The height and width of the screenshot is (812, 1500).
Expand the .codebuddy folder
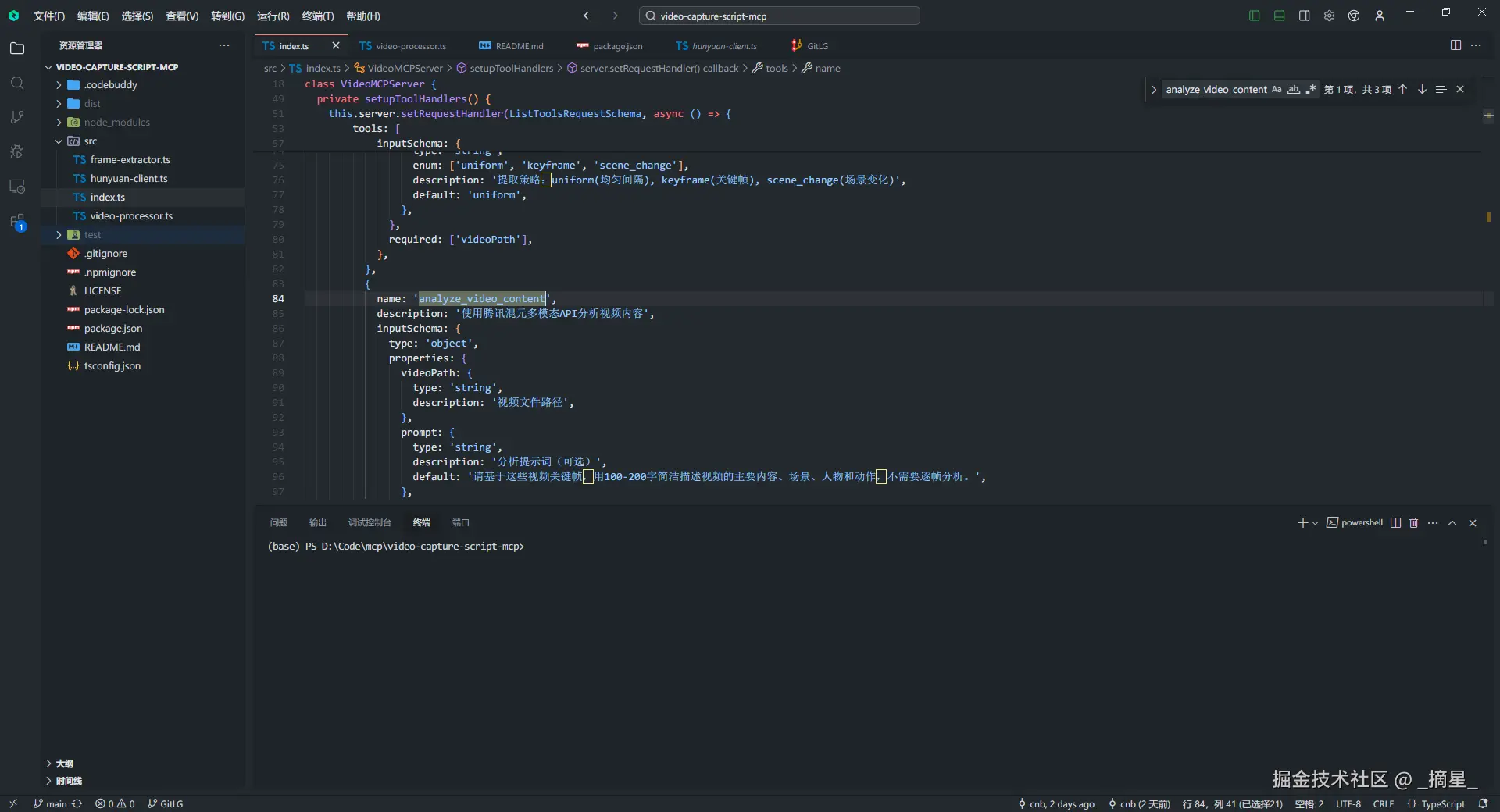click(59, 84)
